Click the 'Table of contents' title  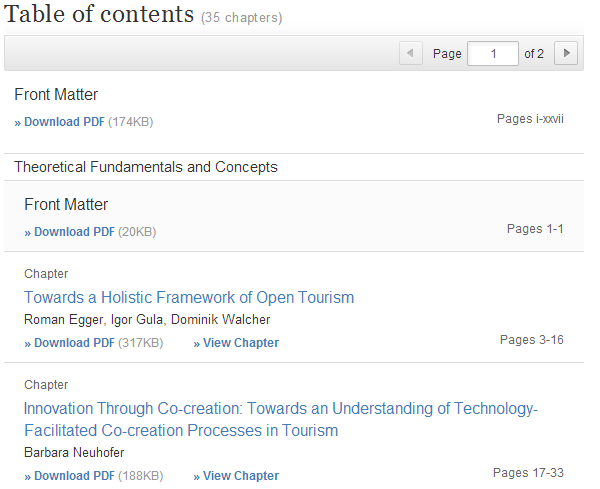click(100, 15)
